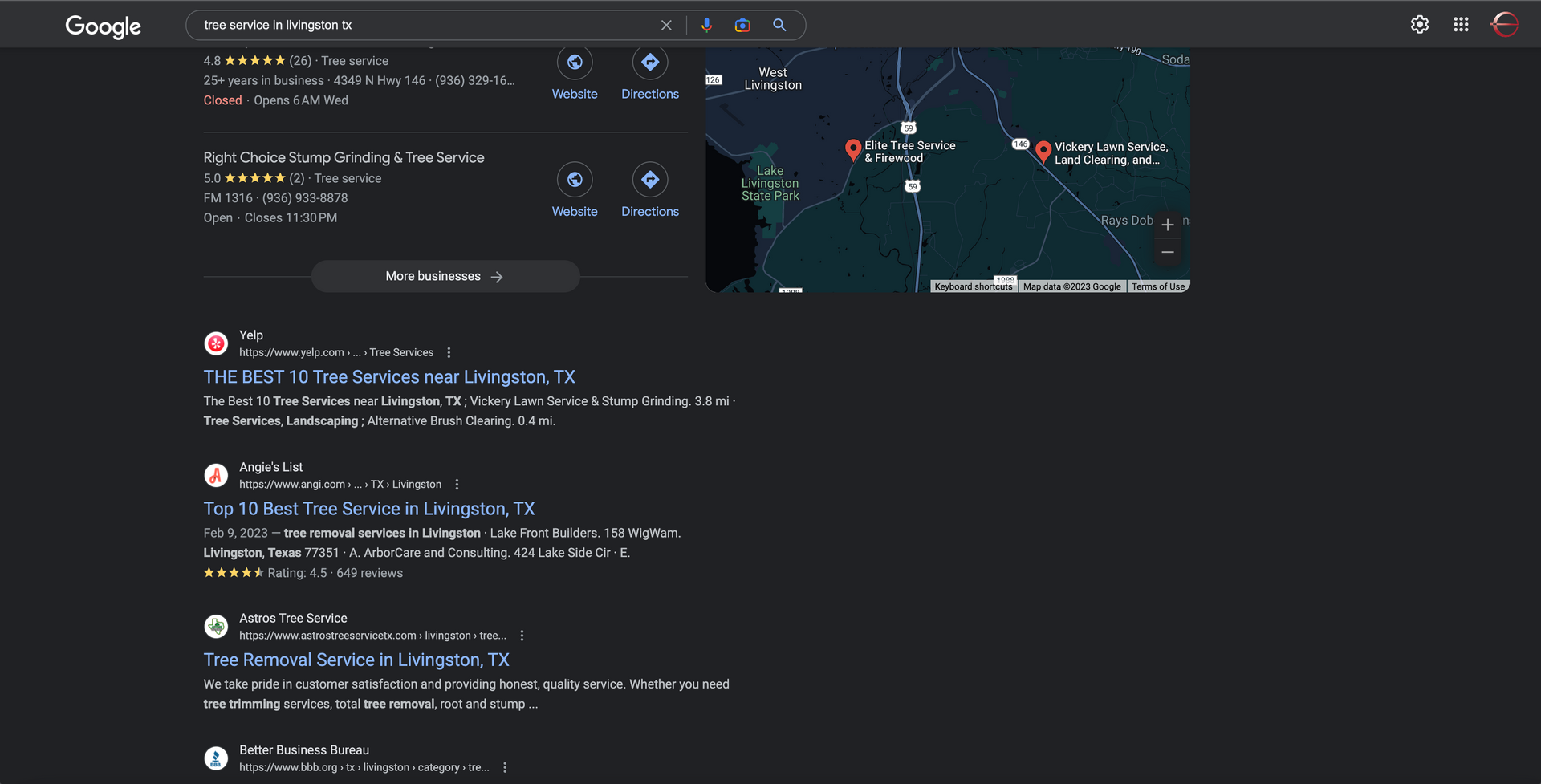The width and height of the screenshot is (1541, 784).
Task: Open Right Choice Stump Grinding & Tree Service listing
Action: (x=344, y=158)
